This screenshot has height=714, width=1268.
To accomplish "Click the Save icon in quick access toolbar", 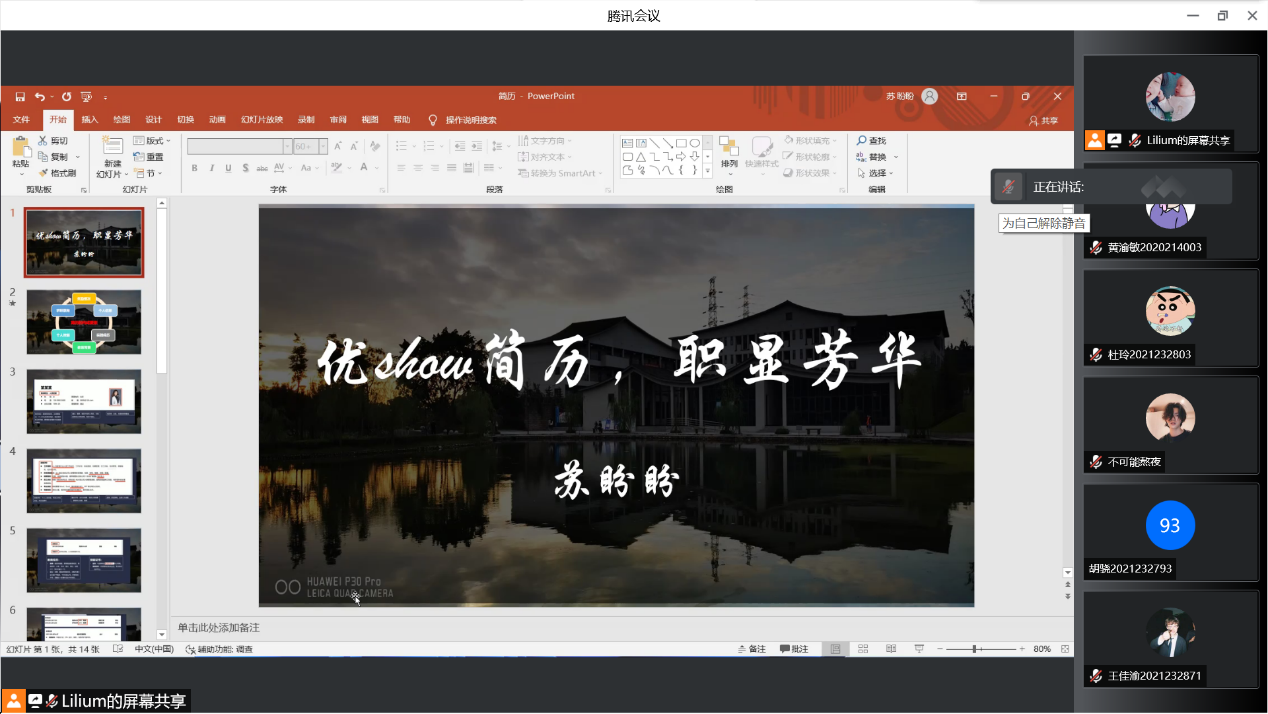I will click(x=20, y=97).
